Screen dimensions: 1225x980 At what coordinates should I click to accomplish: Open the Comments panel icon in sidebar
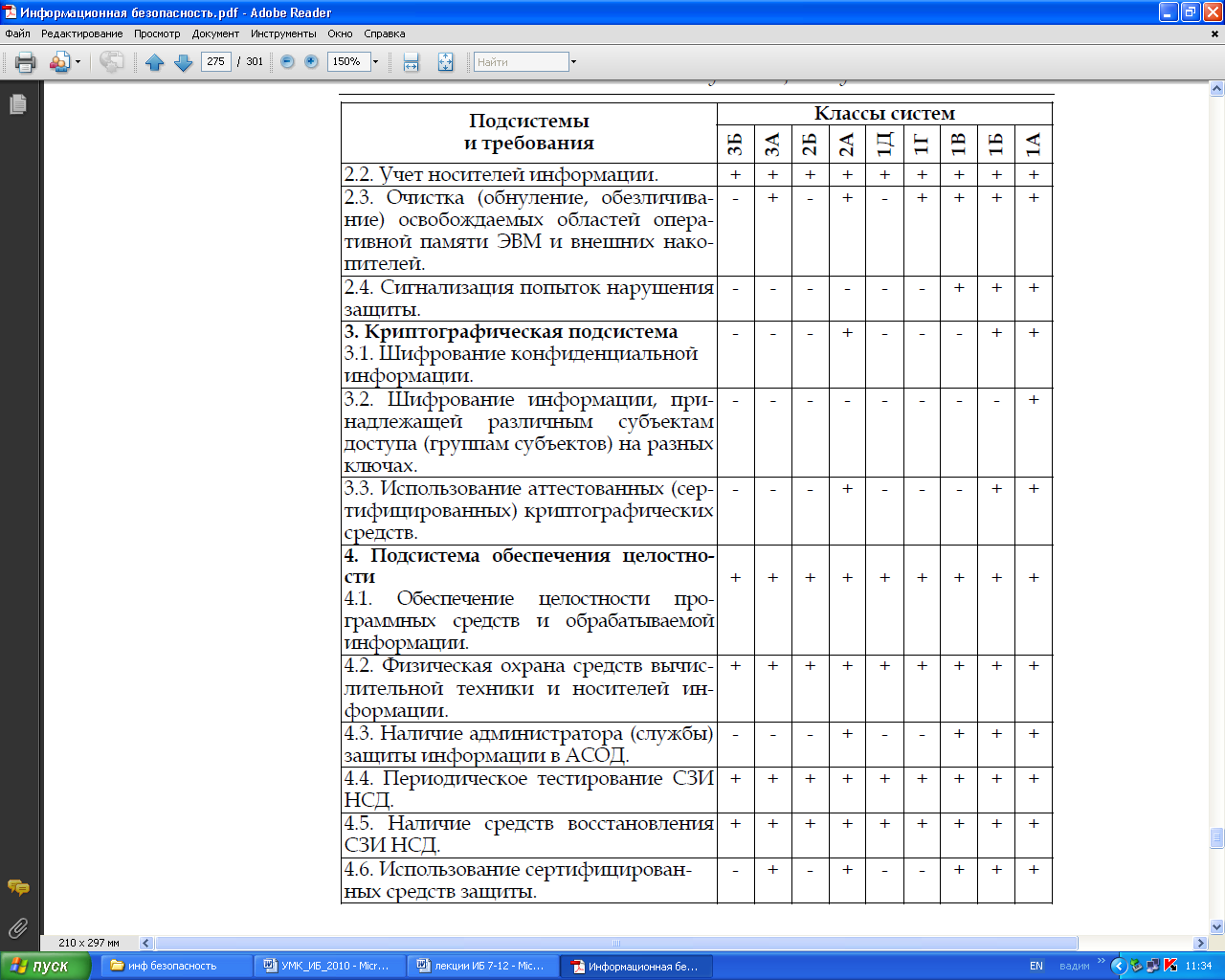18,888
